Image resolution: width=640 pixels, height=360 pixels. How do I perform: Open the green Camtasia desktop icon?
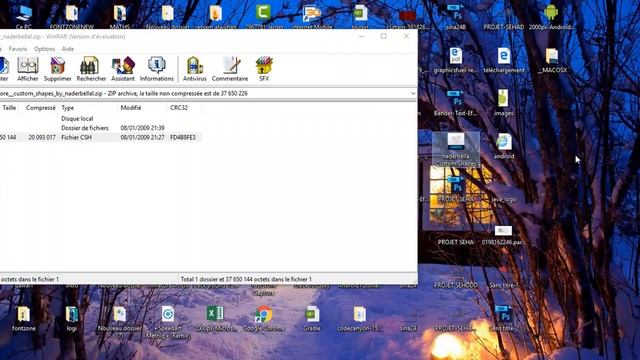(264, 17)
